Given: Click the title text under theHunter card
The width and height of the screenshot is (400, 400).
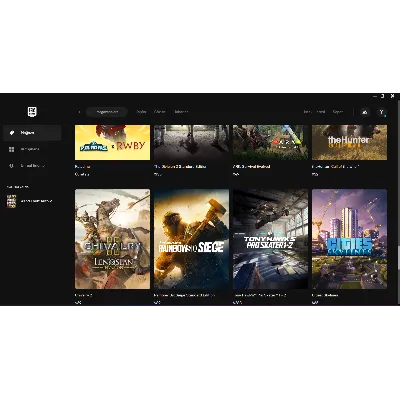Looking at the screenshot, I should click(335, 166).
